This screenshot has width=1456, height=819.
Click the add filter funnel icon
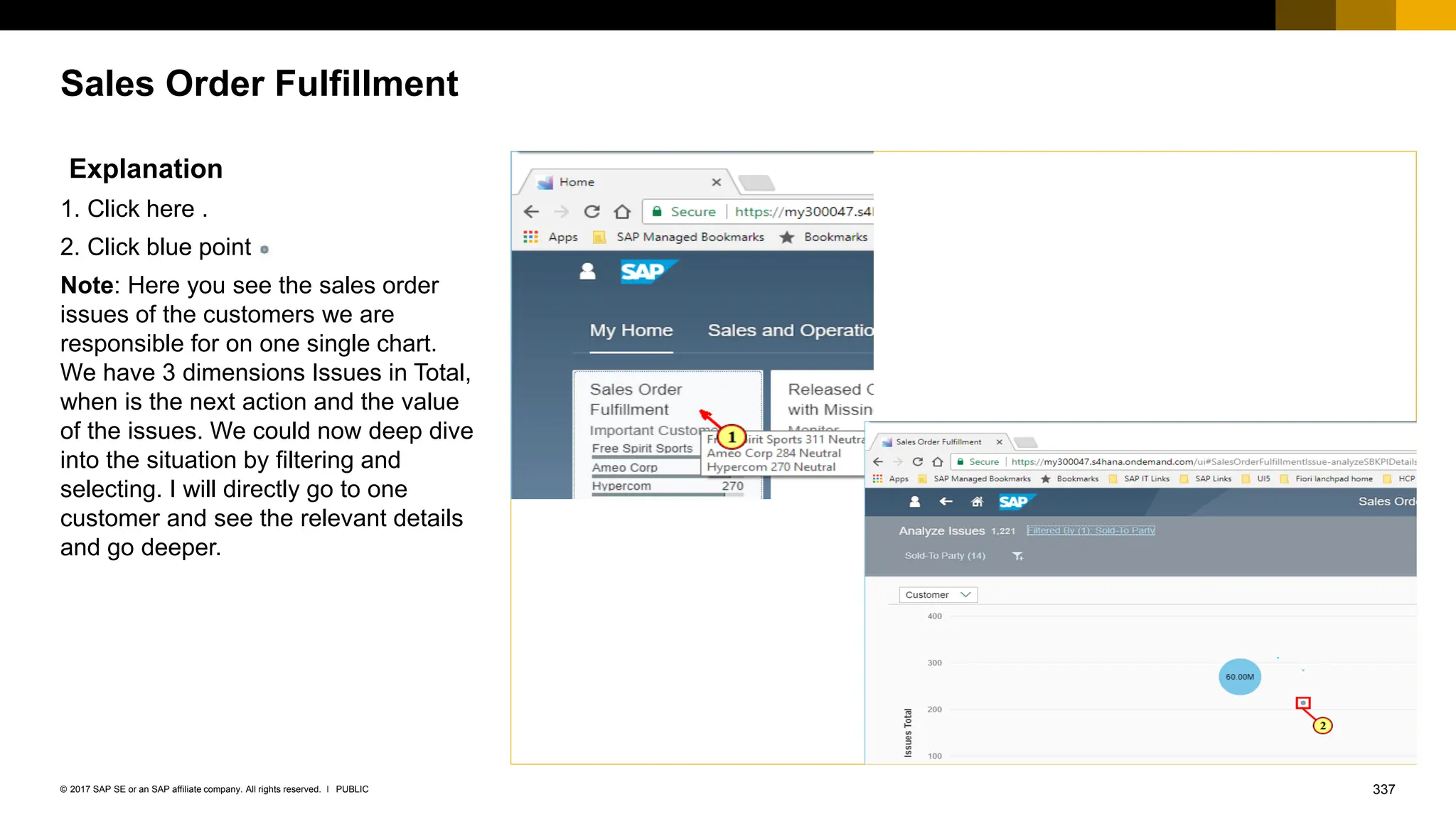pyautogui.click(x=1018, y=556)
